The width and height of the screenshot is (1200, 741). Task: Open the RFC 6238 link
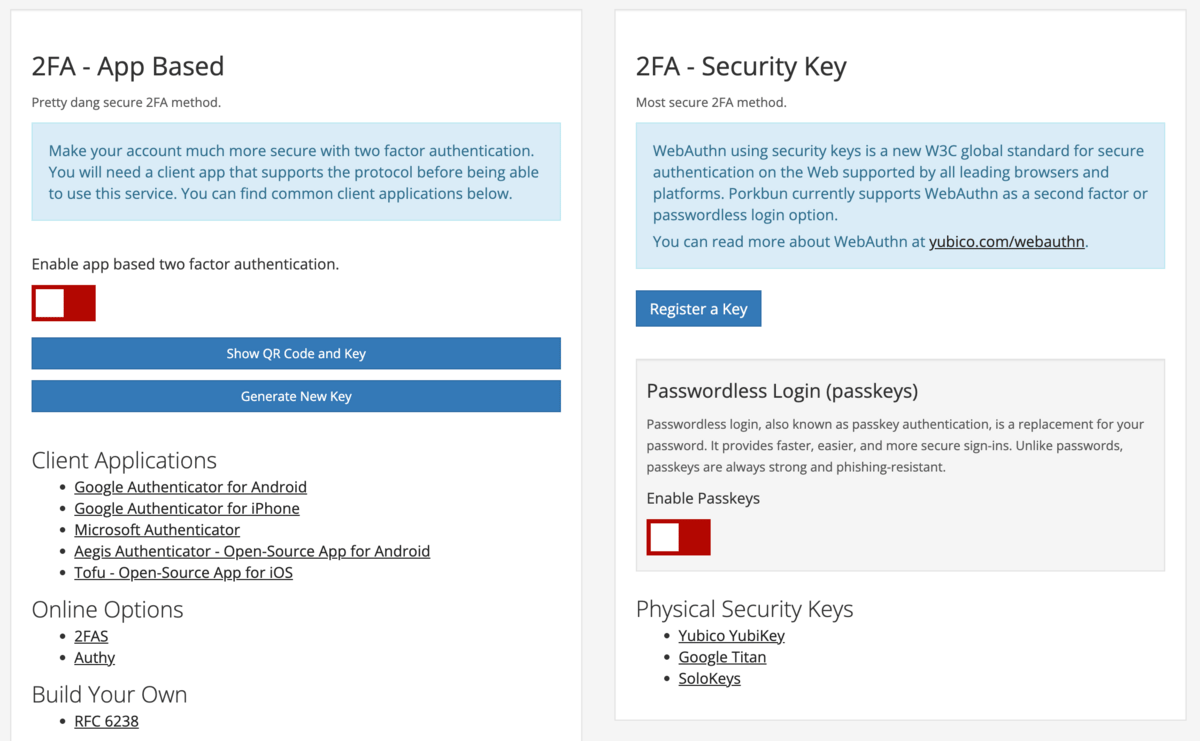point(106,721)
